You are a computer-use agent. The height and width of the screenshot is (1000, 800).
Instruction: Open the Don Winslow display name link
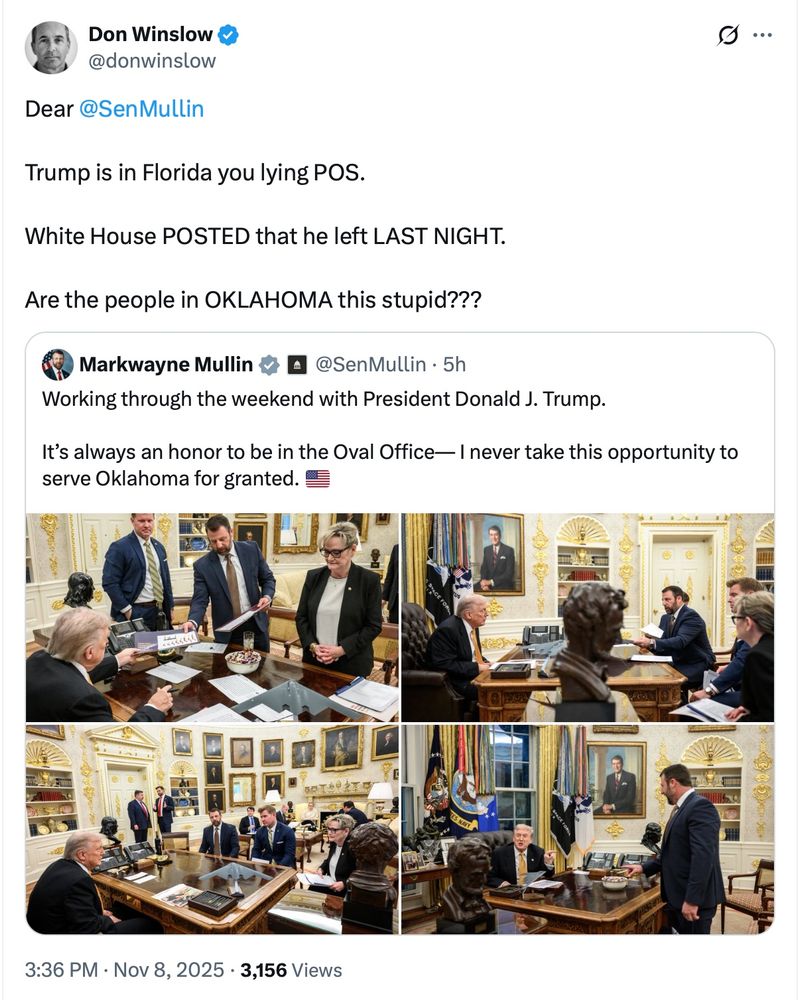[151, 34]
